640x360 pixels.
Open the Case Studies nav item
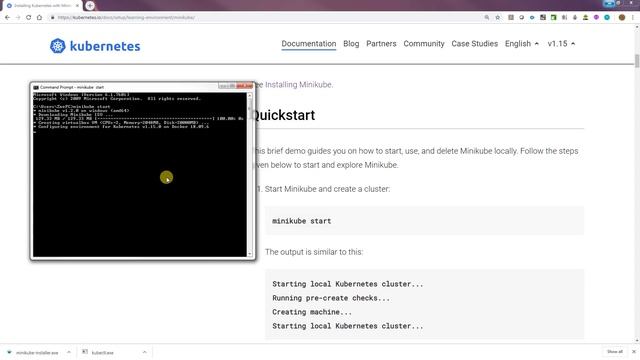(474, 44)
